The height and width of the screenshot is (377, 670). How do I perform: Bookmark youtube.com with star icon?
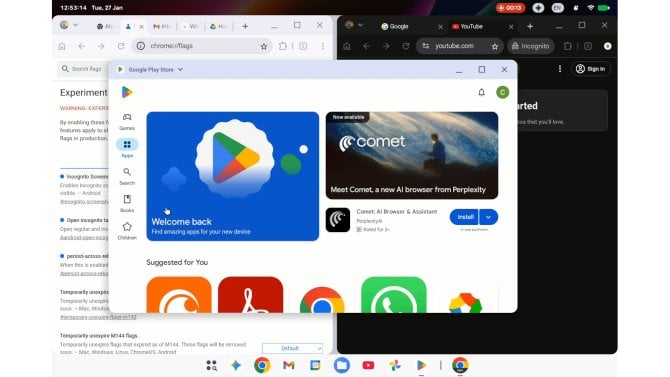pos(495,46)
